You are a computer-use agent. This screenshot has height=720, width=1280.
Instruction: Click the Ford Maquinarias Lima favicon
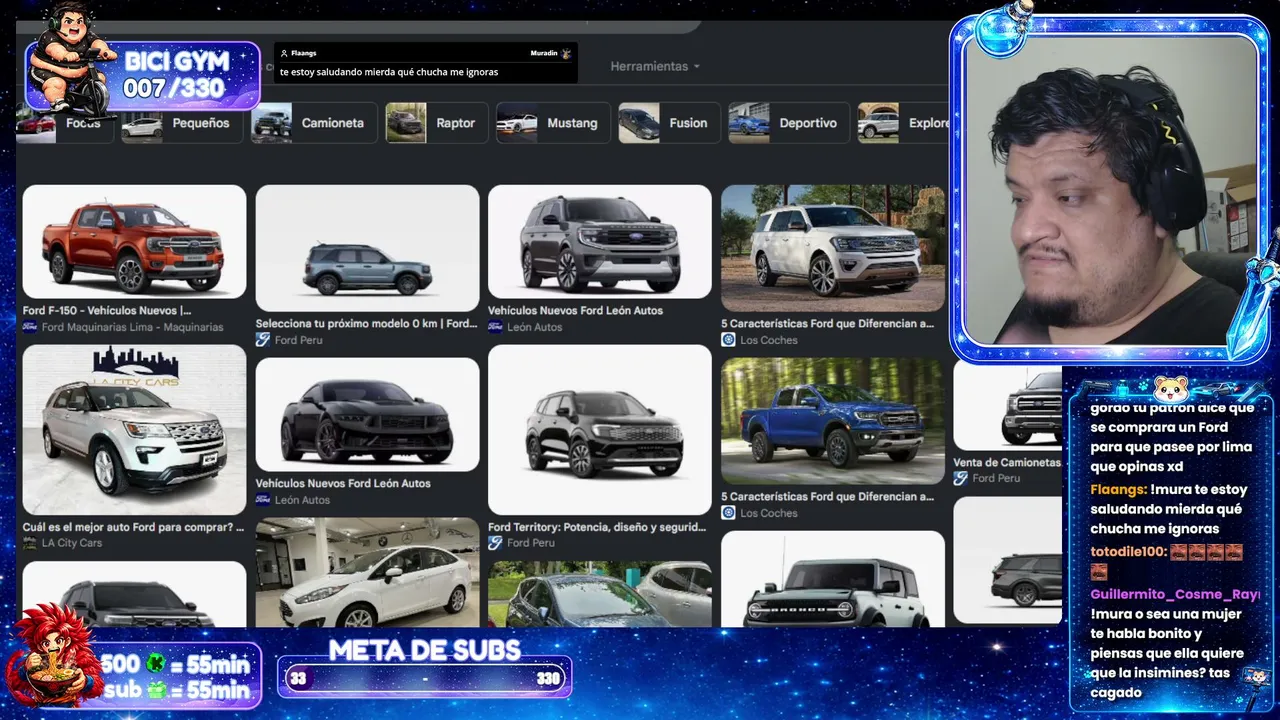(30, 327)
